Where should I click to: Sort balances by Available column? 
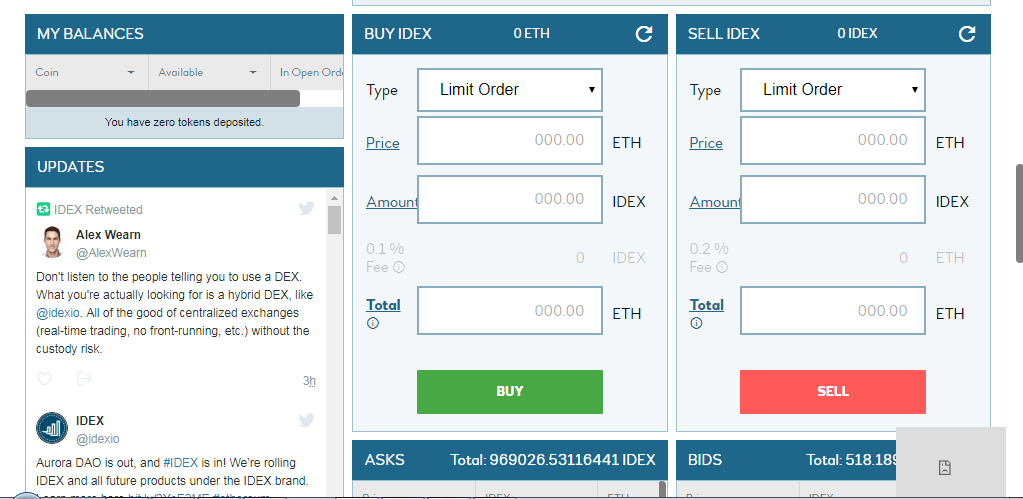click(209, 72)
